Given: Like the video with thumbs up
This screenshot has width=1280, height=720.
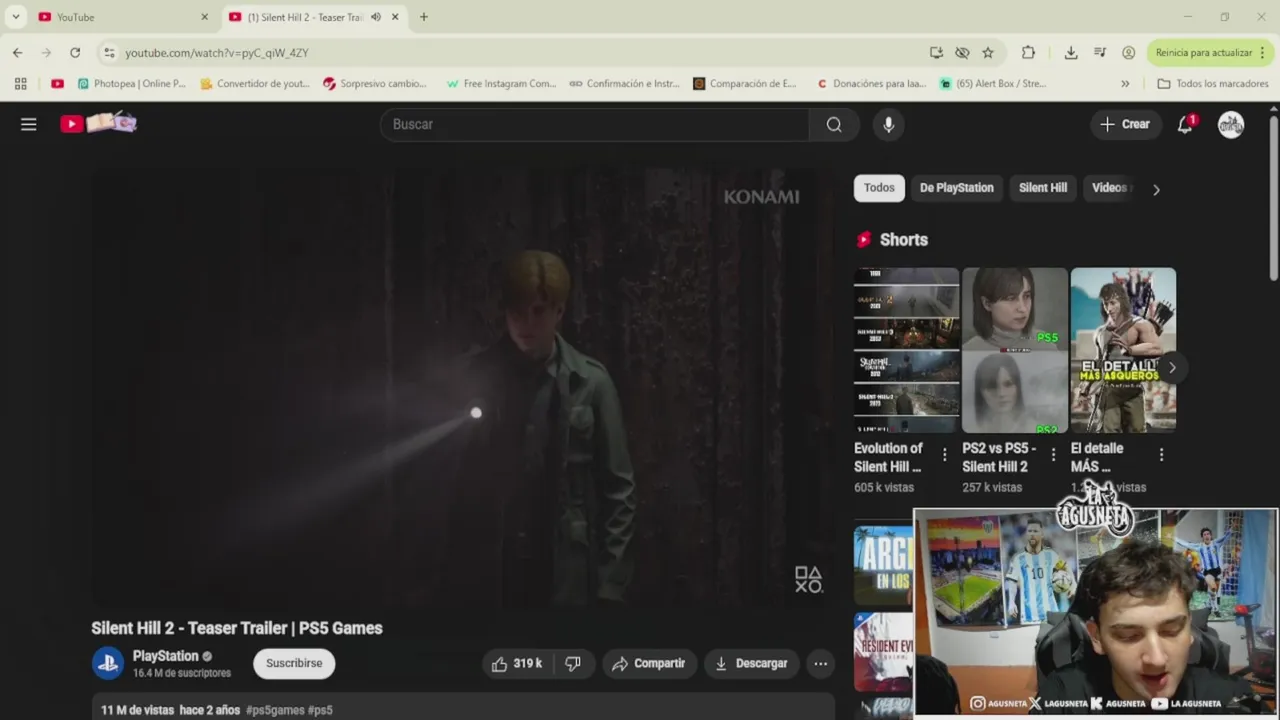Looking at the screenshot, I should pyautogui.click(x=517, y=663).
